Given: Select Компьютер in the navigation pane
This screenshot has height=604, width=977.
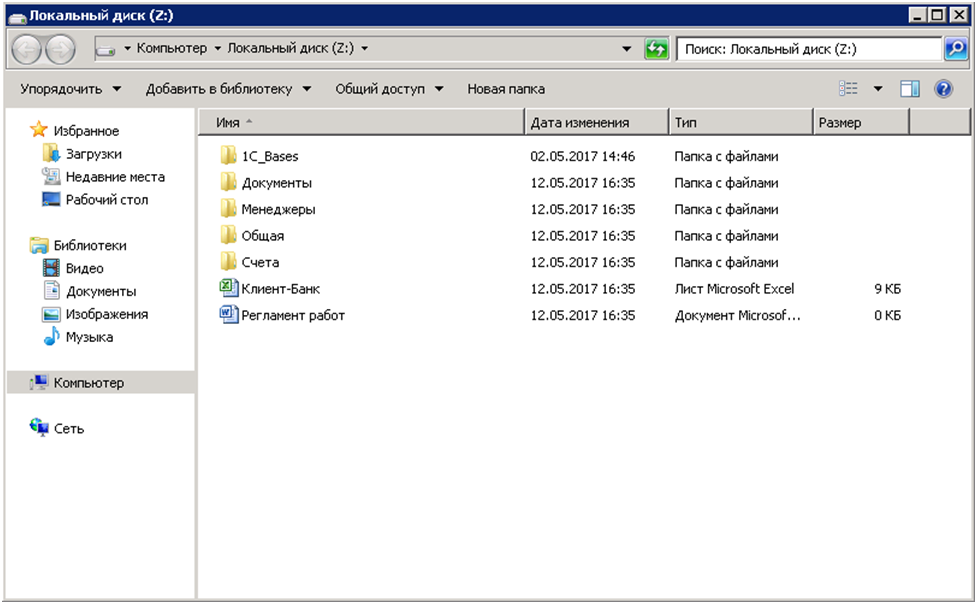Looking at the screenshot, I should point(101,382).
